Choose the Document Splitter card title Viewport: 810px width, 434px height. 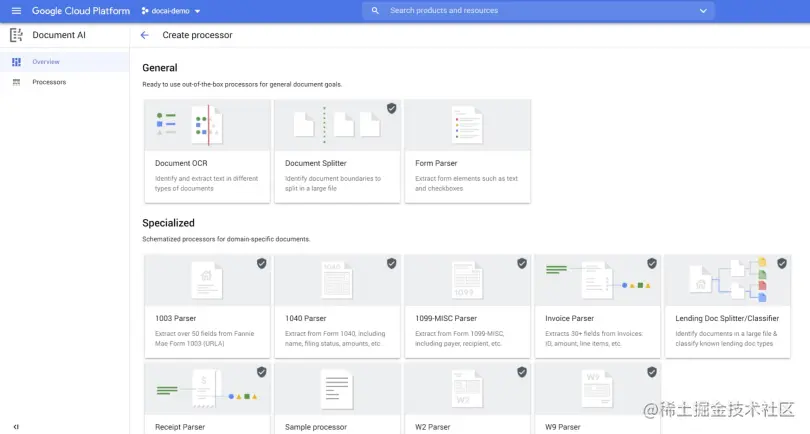[316, 163]
